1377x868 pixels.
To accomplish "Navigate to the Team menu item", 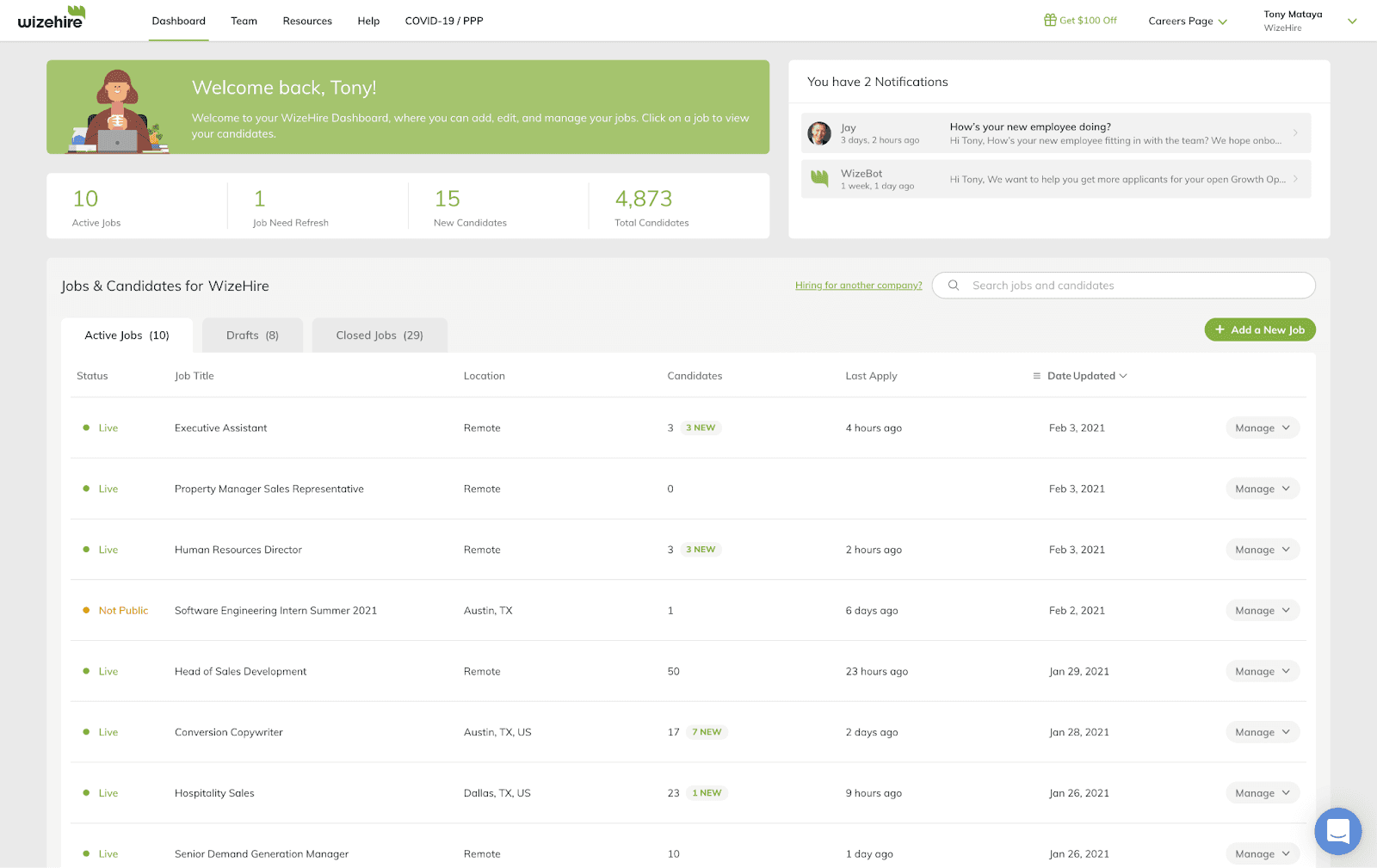I will pyautogui.click(x=244, y=21).
